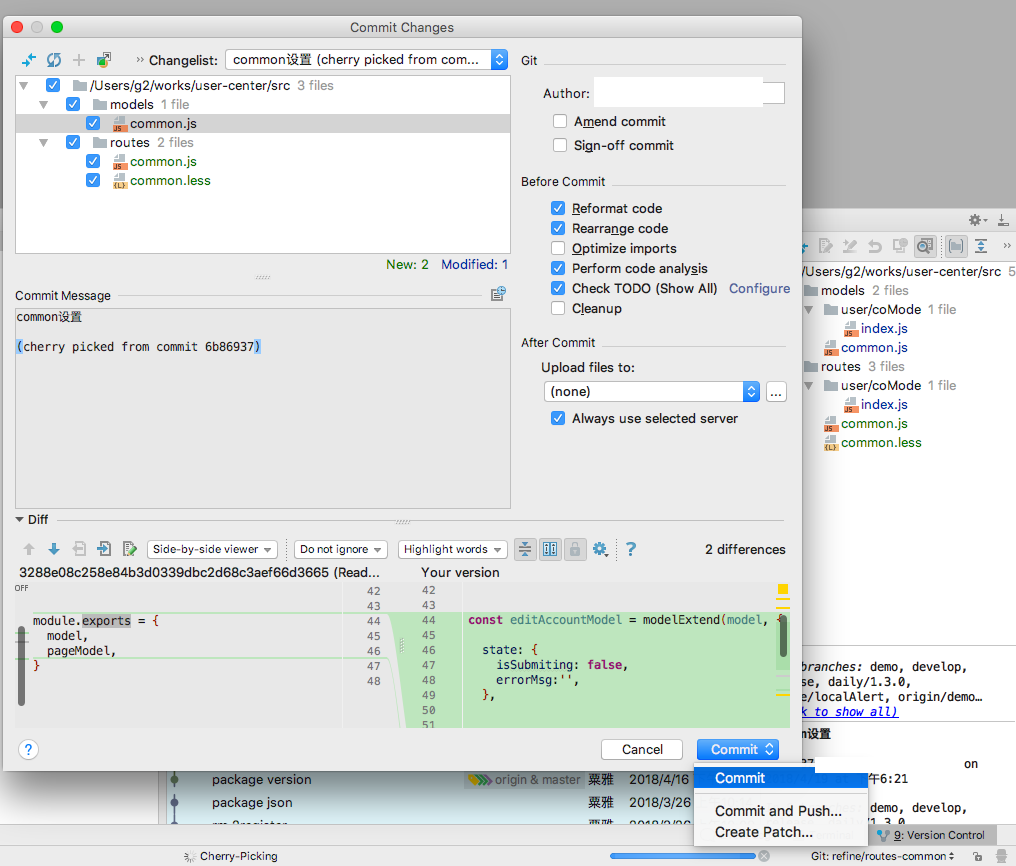Click the show all branches link
1016x866 pixels.
pyautogui.click(x=849, y=711)
